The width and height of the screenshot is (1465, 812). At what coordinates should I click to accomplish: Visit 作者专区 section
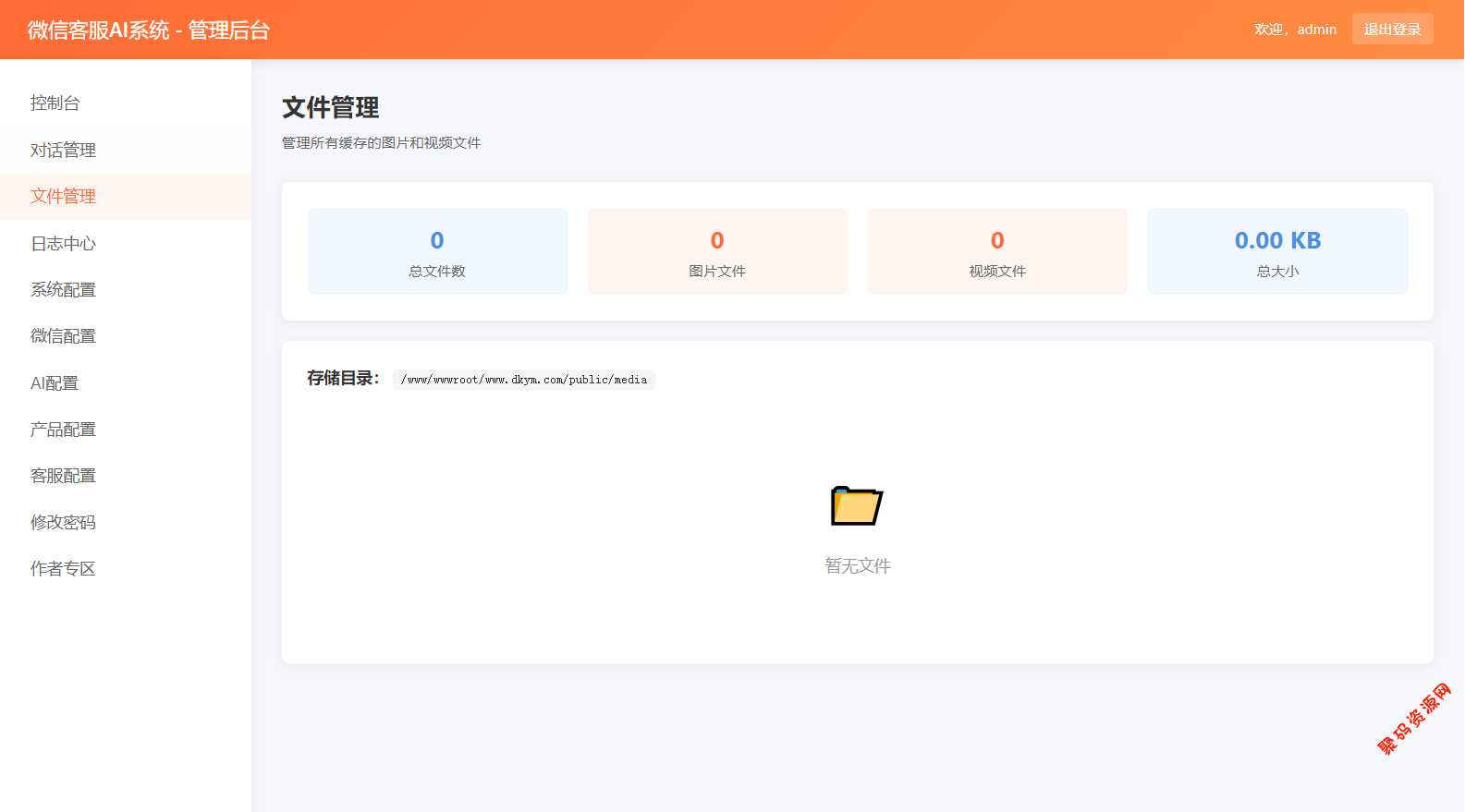click(63, 568)
